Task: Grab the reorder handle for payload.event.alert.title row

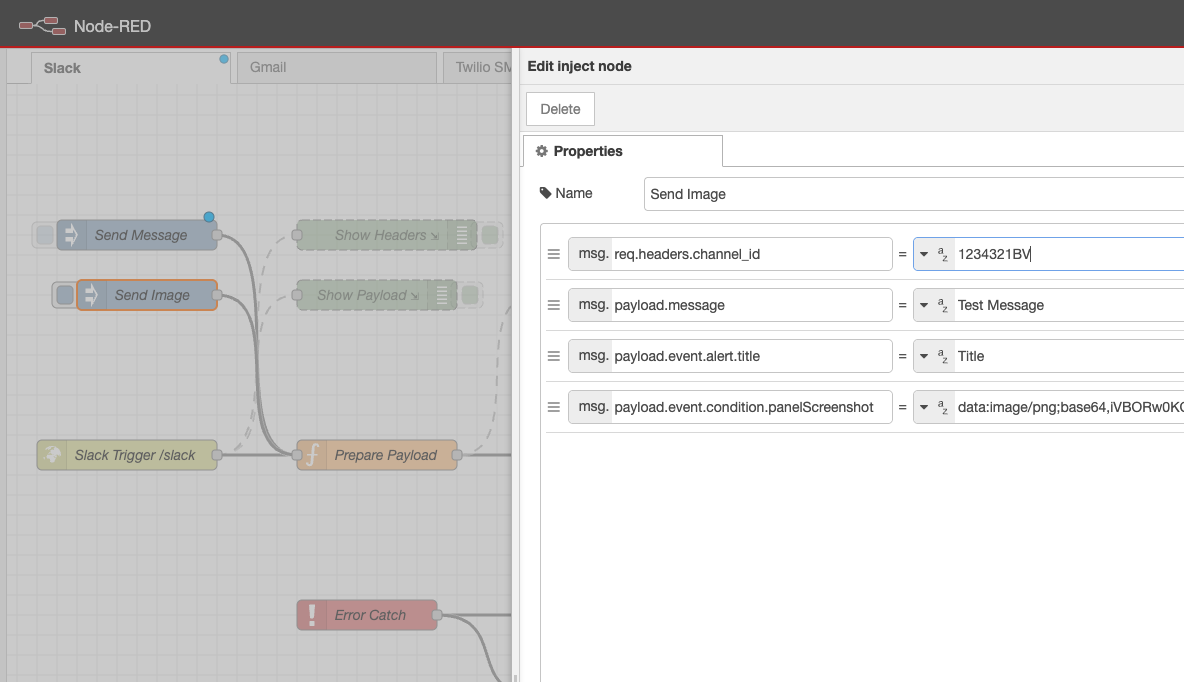Action: point(553,356)
